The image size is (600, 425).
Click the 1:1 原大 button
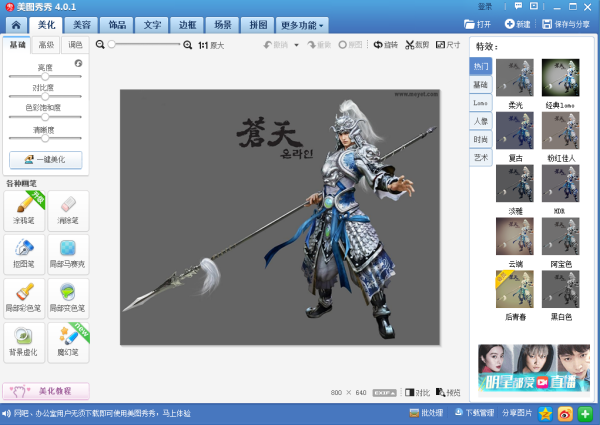(211, 46)
